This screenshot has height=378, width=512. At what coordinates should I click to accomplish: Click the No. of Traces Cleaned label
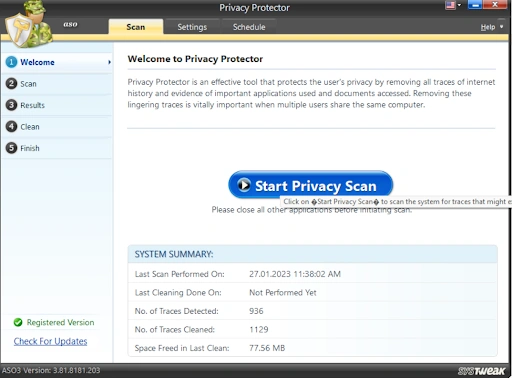175,330
